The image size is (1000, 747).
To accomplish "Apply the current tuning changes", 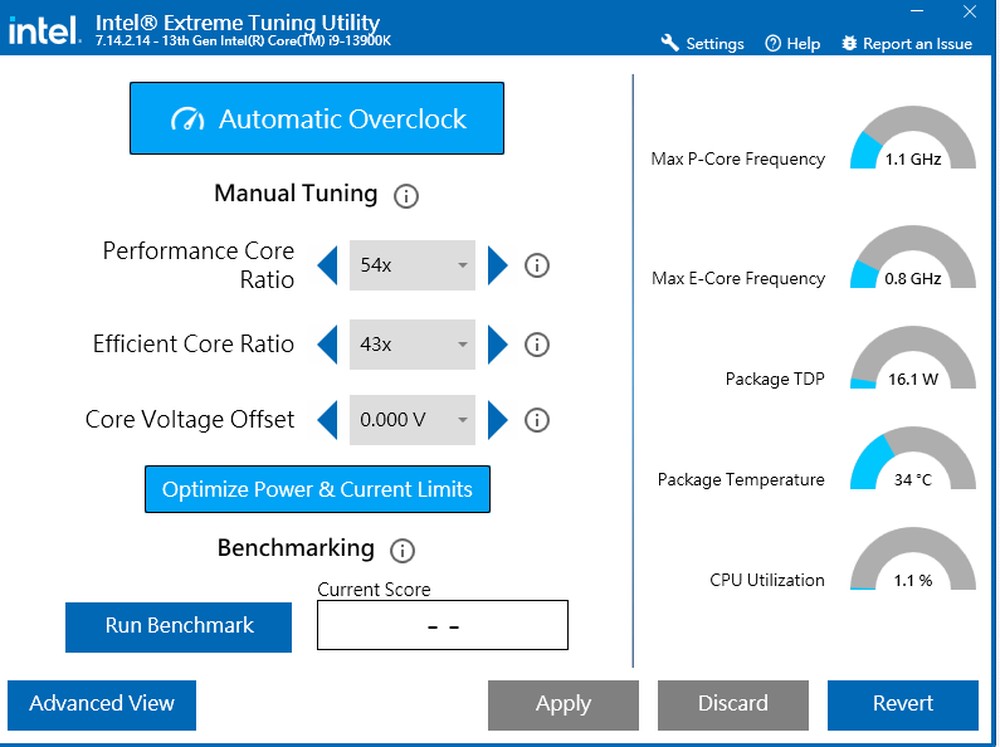I will (563, 704).
